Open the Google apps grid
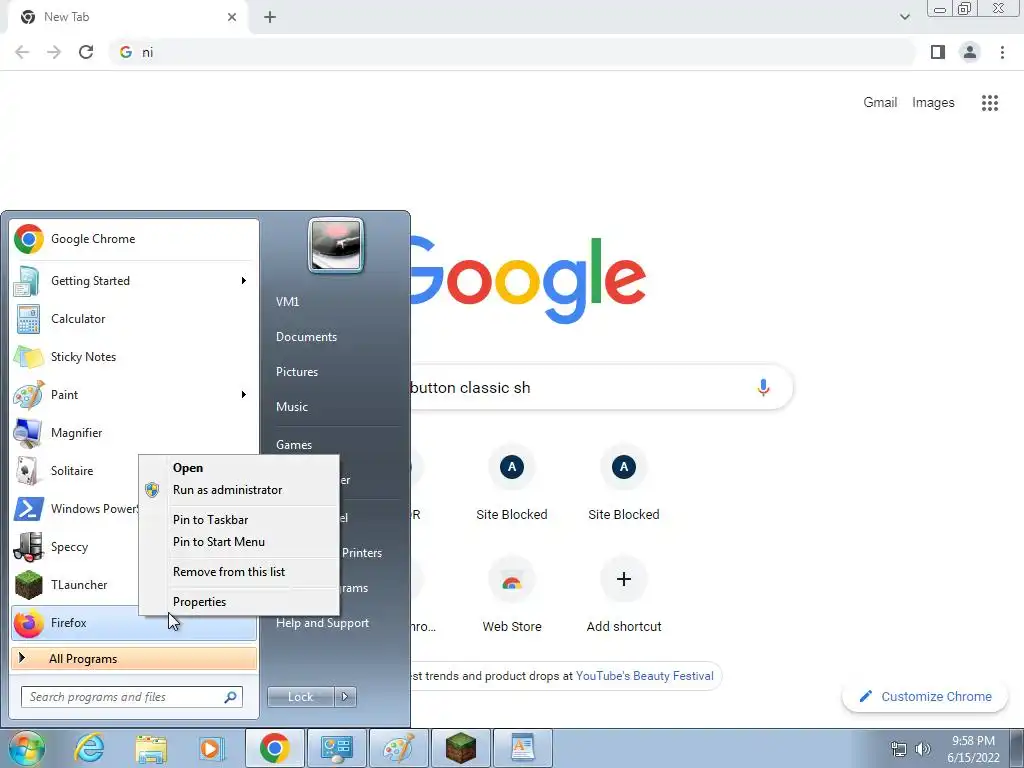Image resolution: width=1024 pixels, height=768 pixels. click(990, 103)
